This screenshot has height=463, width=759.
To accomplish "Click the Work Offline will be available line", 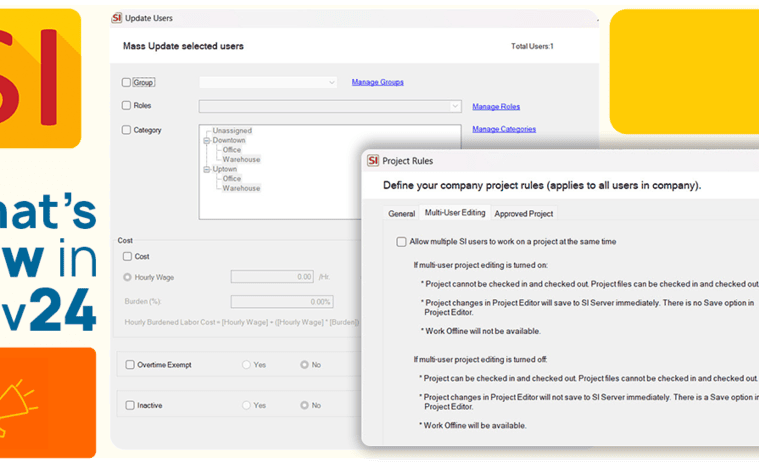I will coord(472,425).
